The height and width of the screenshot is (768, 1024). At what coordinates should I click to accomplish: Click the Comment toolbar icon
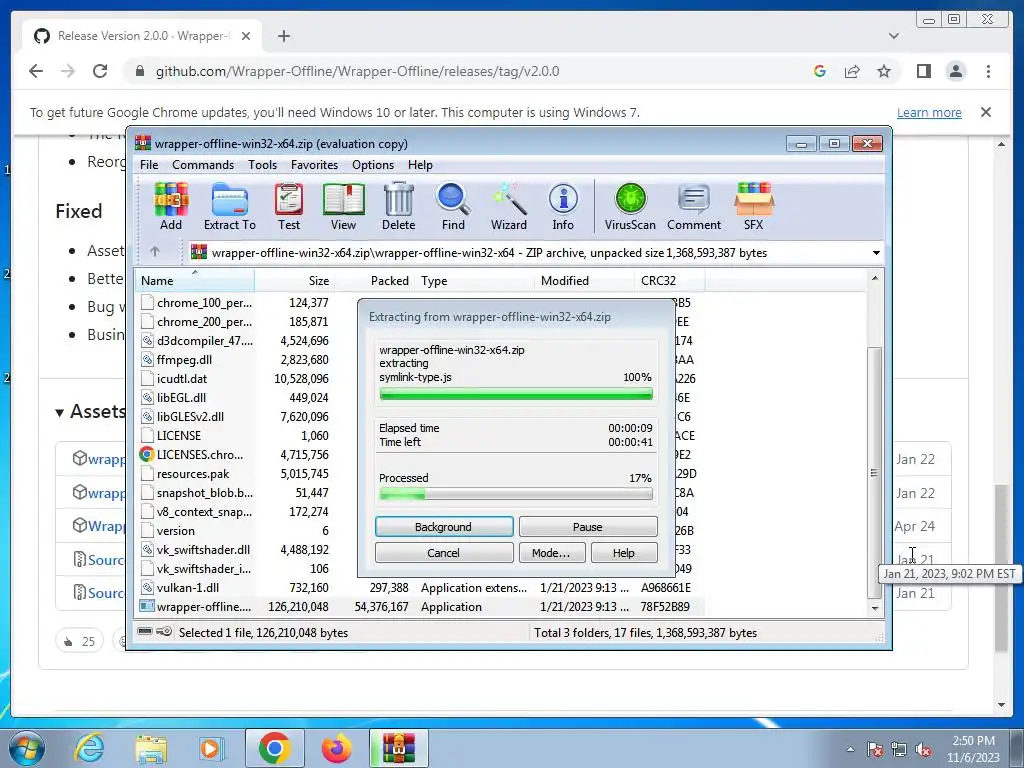point(694,206)
